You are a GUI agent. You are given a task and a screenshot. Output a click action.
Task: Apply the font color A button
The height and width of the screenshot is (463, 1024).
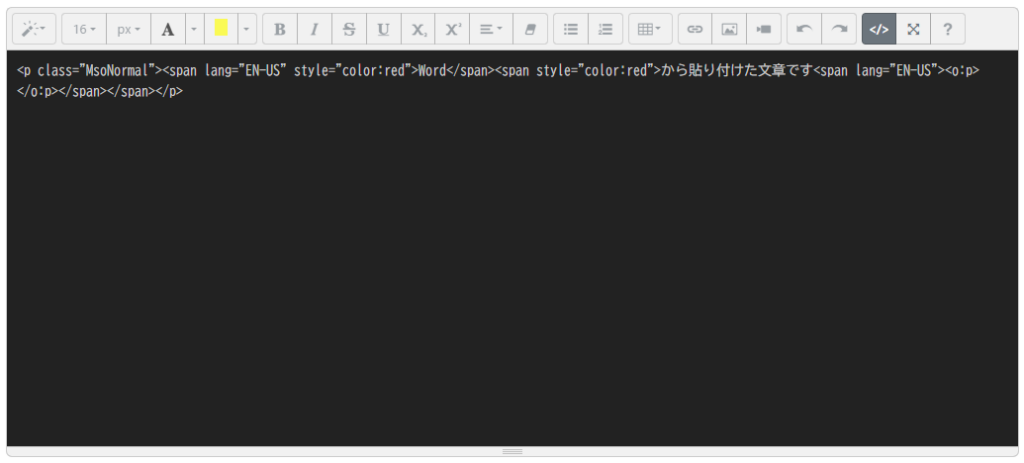[x=168, y=29]
